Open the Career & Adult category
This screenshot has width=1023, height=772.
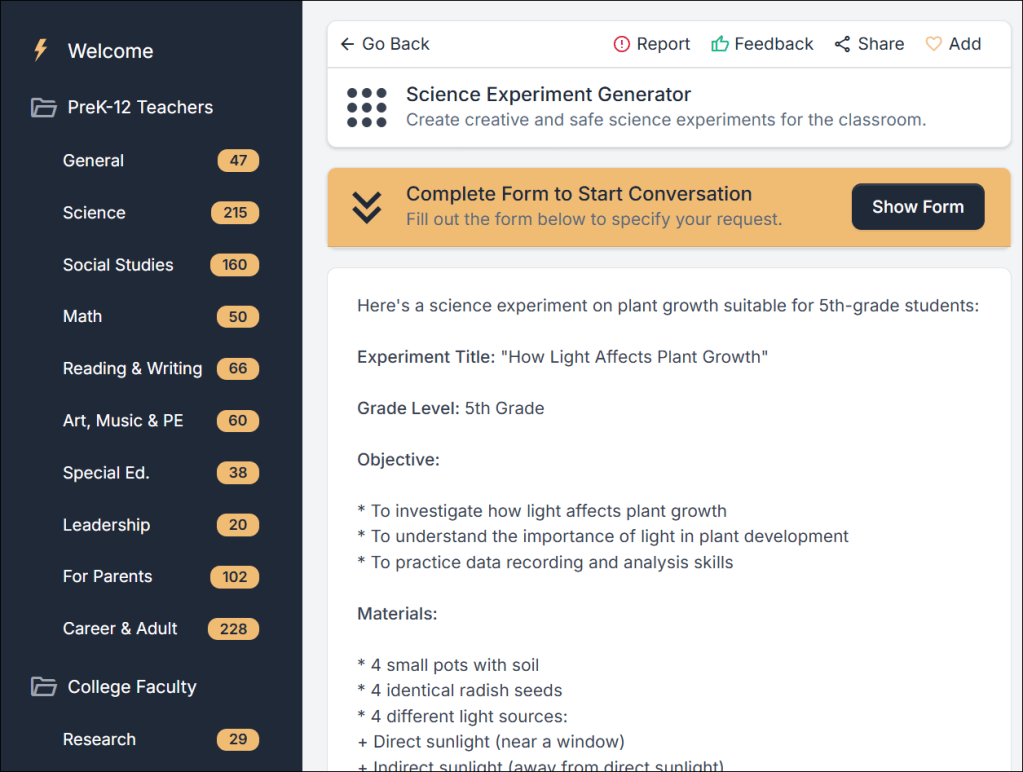[x=120, y=628]
